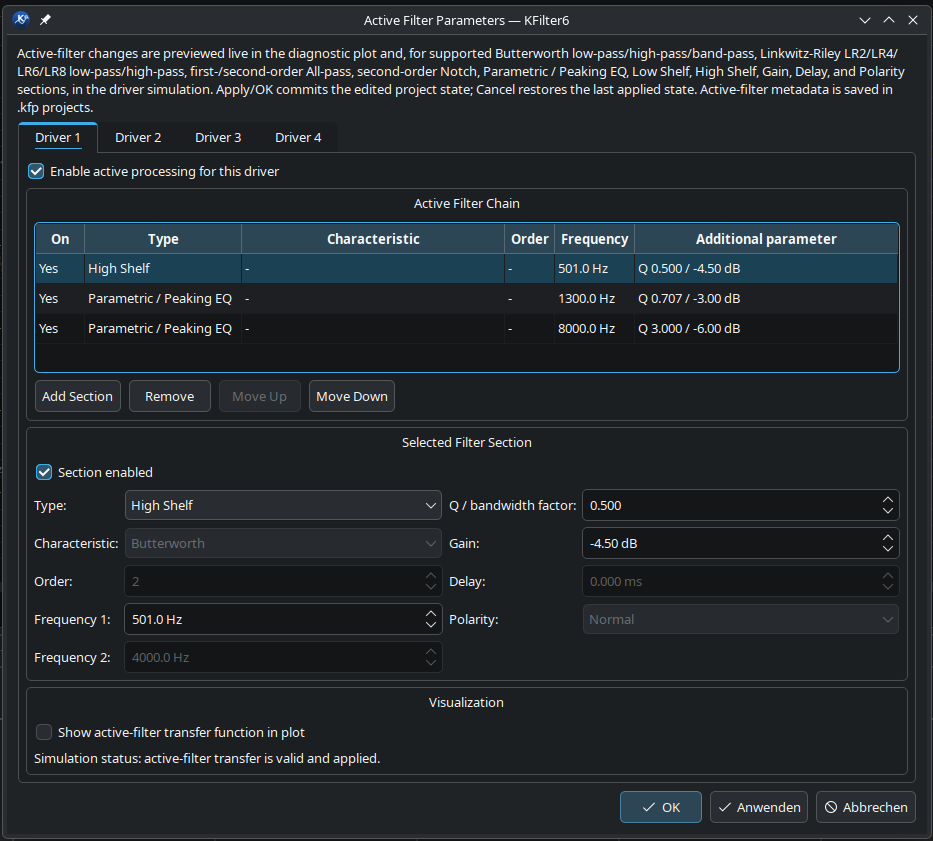
Task: Open the Type dropdown showing High Shelf
Action: (x=283, y=505)
